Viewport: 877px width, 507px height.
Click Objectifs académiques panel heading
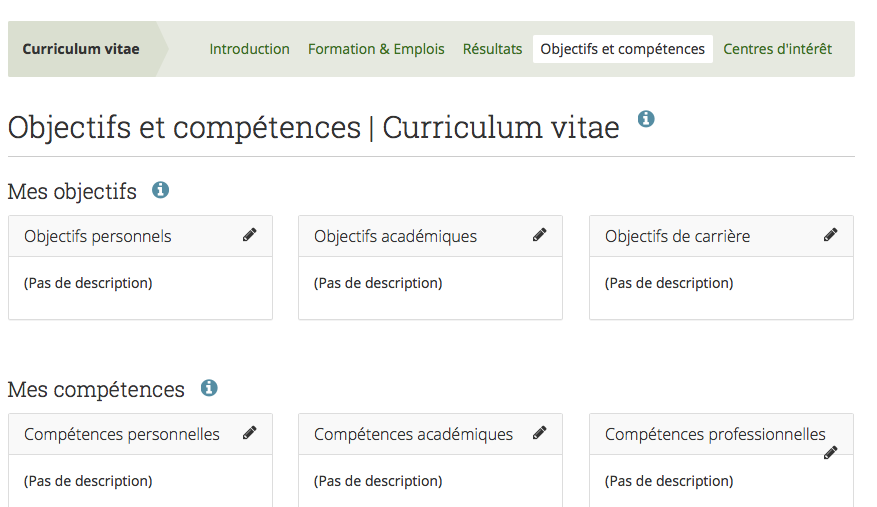(395, 237)
